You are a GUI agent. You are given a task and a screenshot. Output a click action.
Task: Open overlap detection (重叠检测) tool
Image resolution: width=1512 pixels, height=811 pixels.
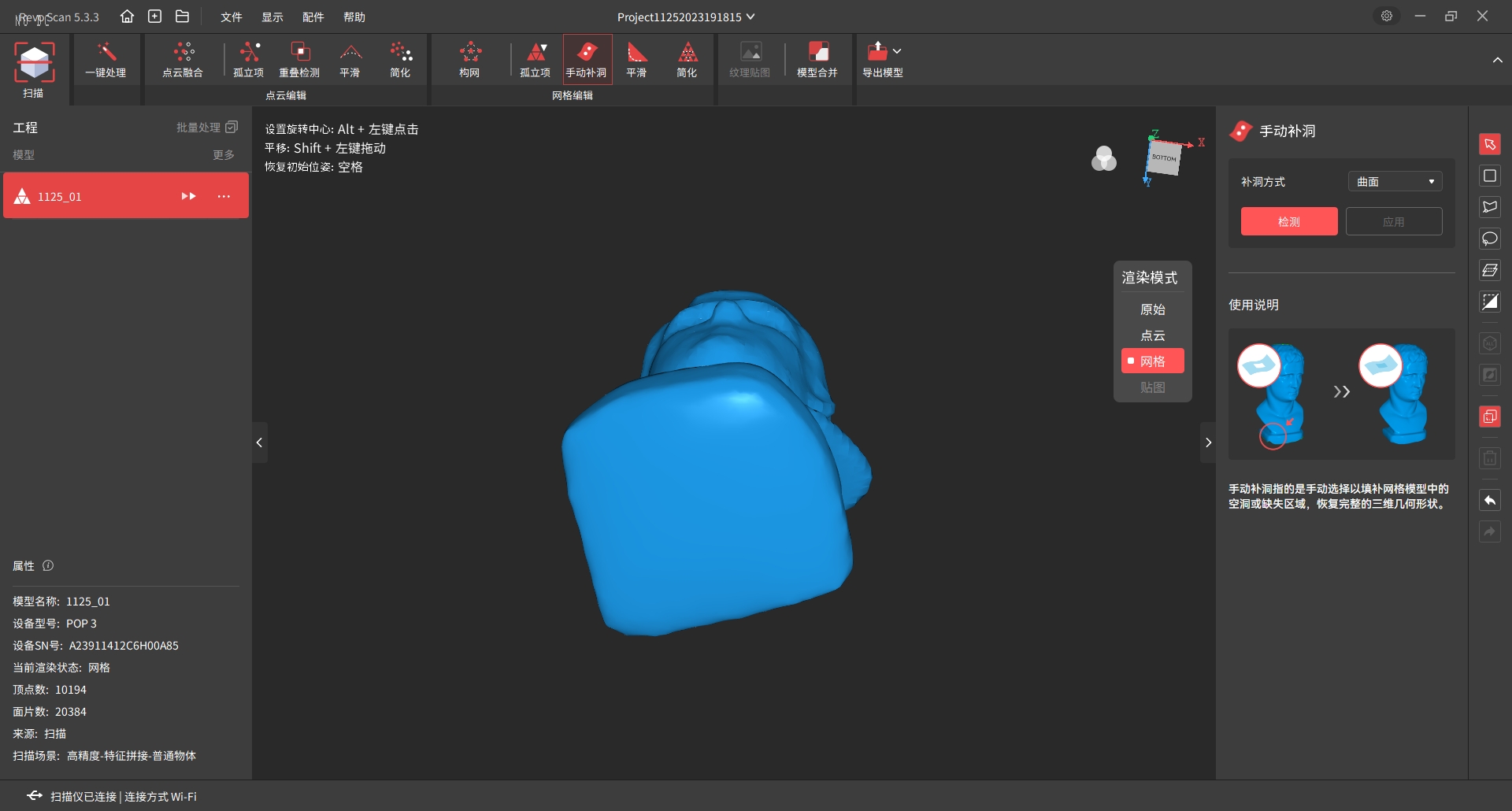tap(299, 61)
